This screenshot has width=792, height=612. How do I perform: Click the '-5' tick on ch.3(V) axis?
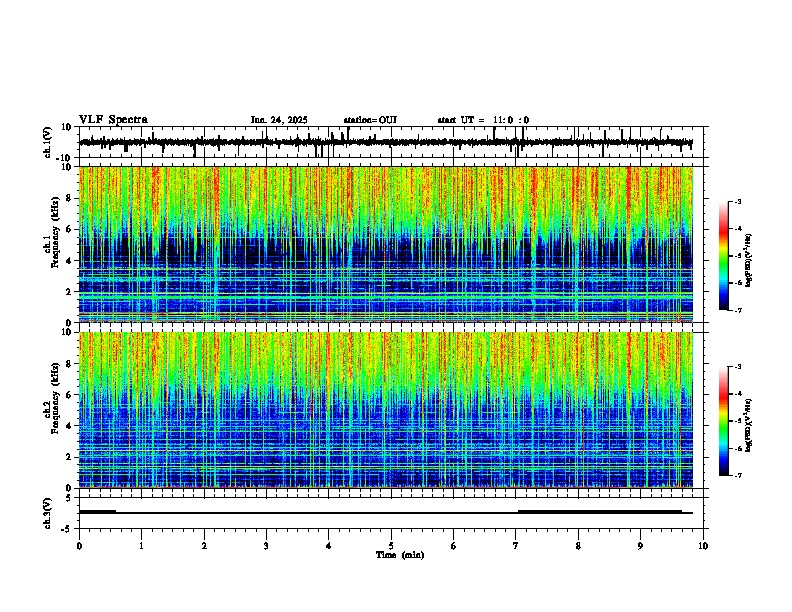click(x=66, y=529)
